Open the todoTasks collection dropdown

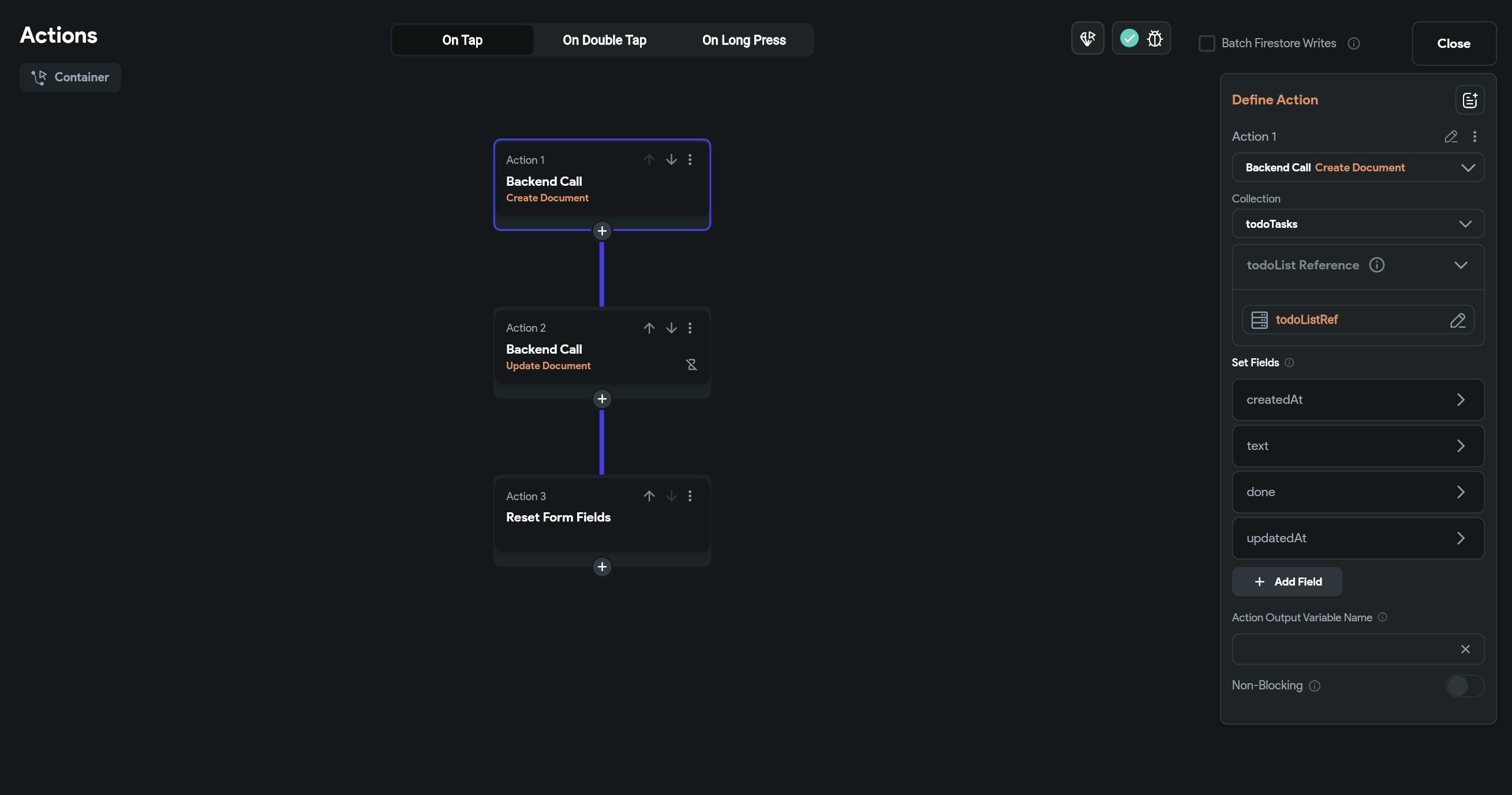[x=1357, y=224]
